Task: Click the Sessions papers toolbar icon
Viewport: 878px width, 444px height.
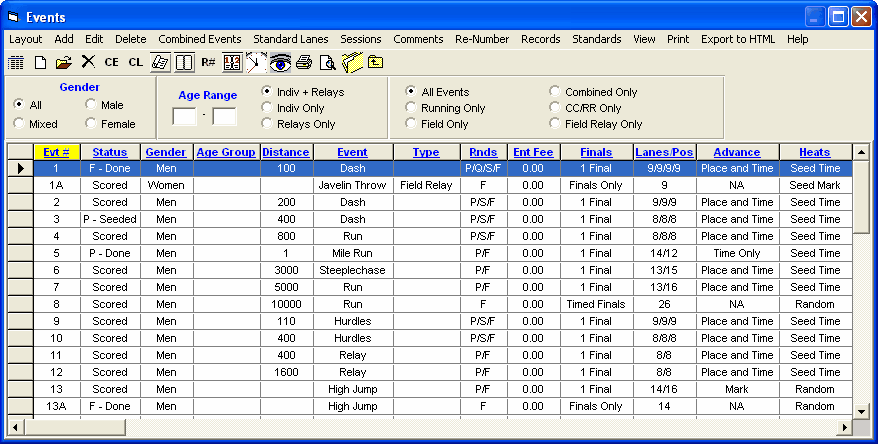Action: click(x=160, y=62)
